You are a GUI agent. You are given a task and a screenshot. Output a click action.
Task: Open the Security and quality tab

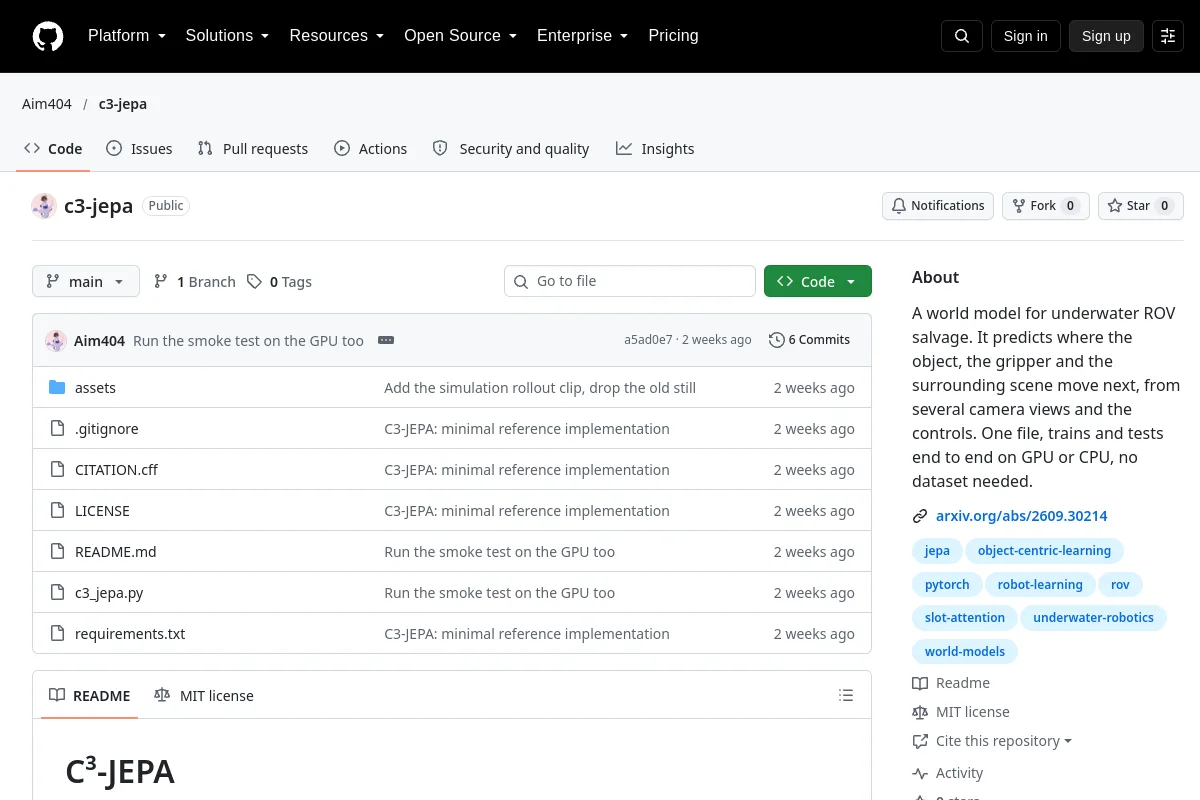(x=511, y=149)
